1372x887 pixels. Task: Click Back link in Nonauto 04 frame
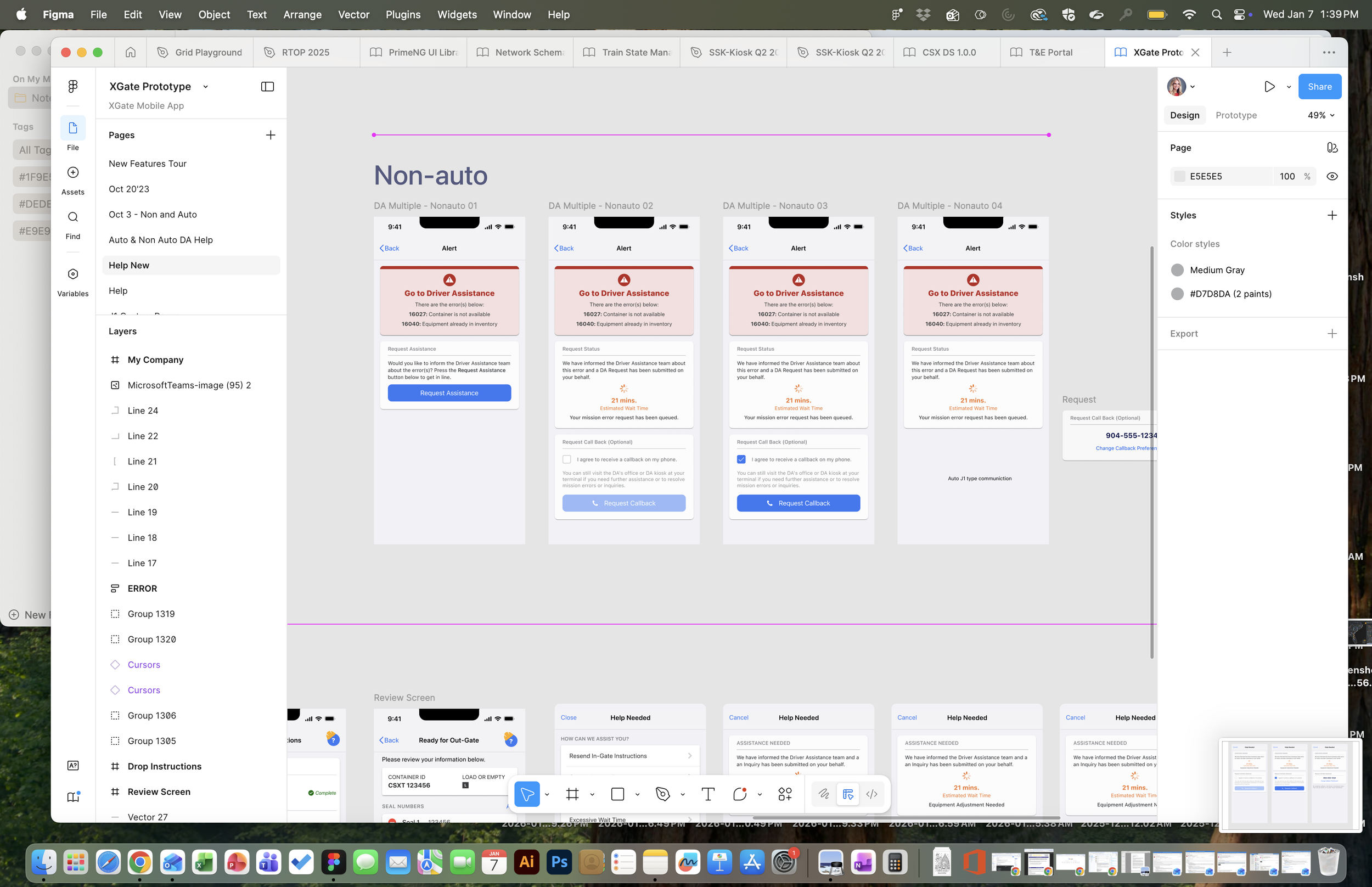(913, 248)
